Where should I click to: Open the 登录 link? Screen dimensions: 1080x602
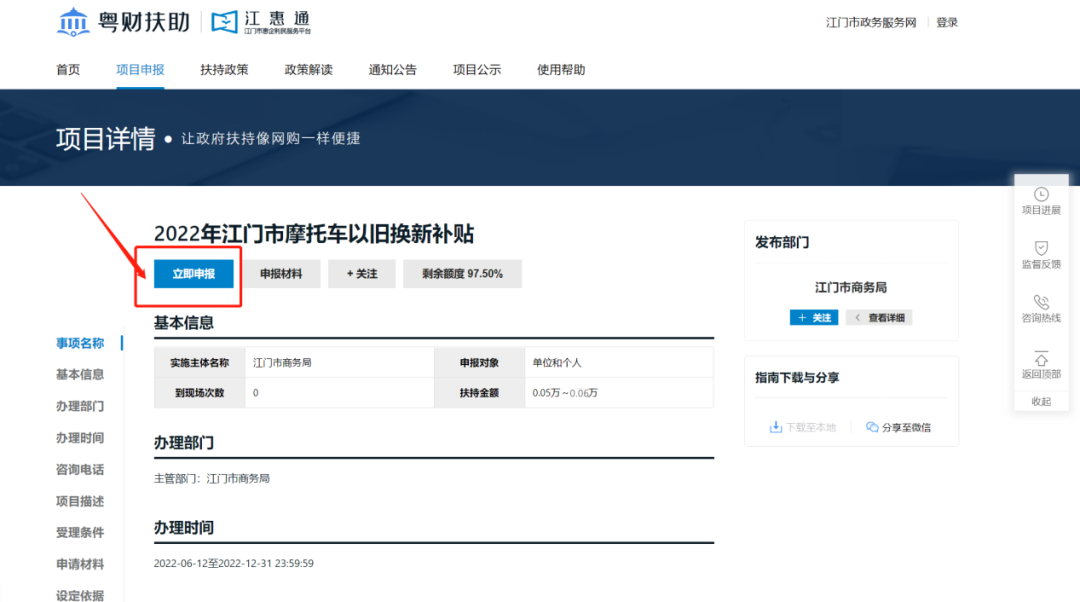[946, 23]
